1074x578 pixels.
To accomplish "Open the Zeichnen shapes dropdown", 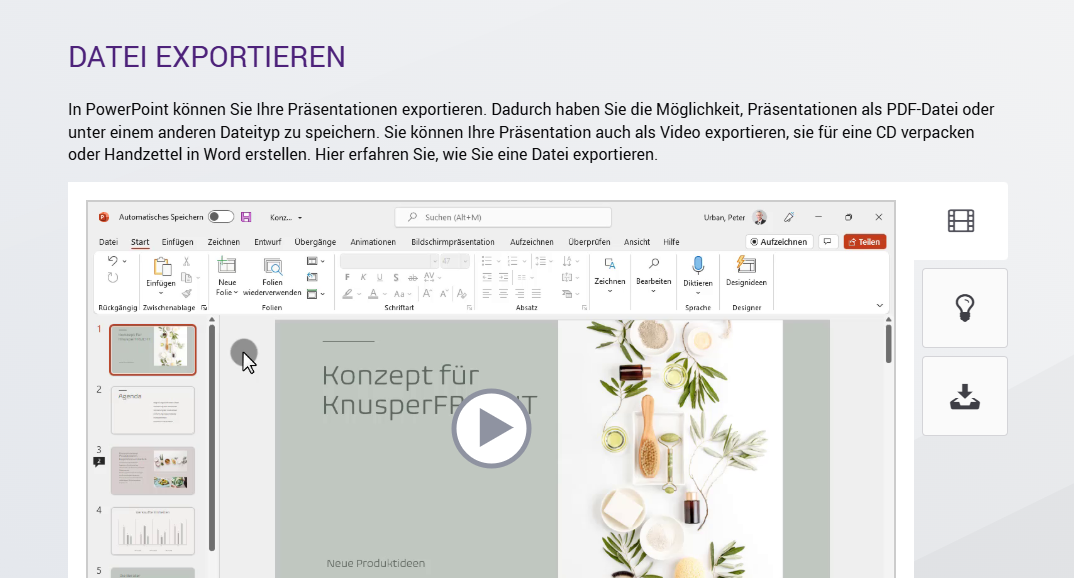I will [x=610, y=275].
